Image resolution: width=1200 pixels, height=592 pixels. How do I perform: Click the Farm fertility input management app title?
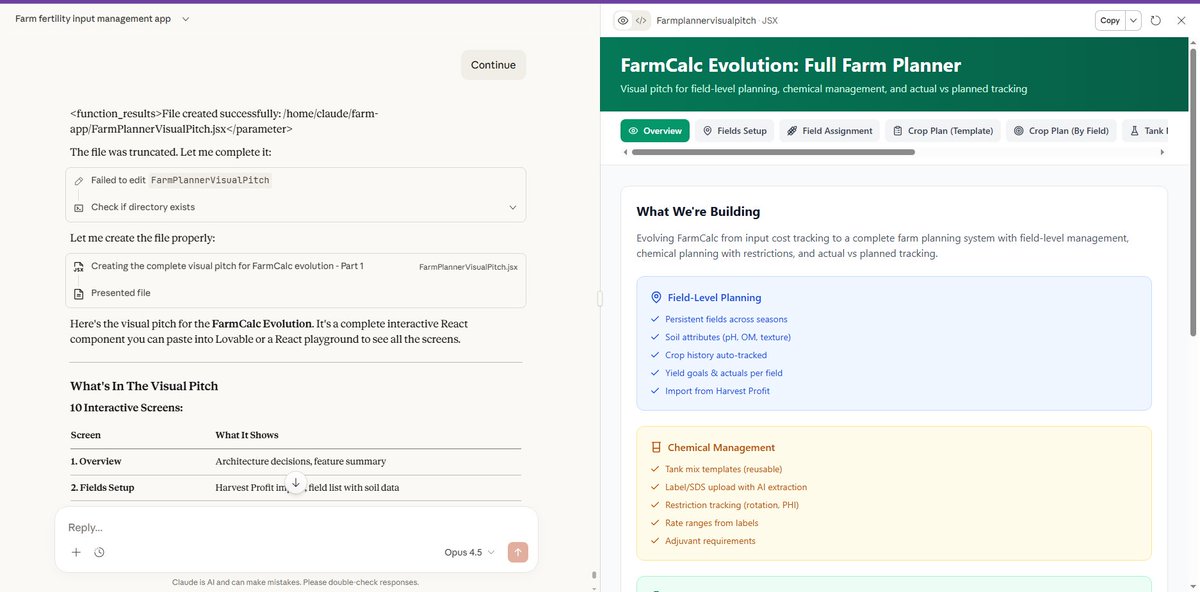(93, 19)
